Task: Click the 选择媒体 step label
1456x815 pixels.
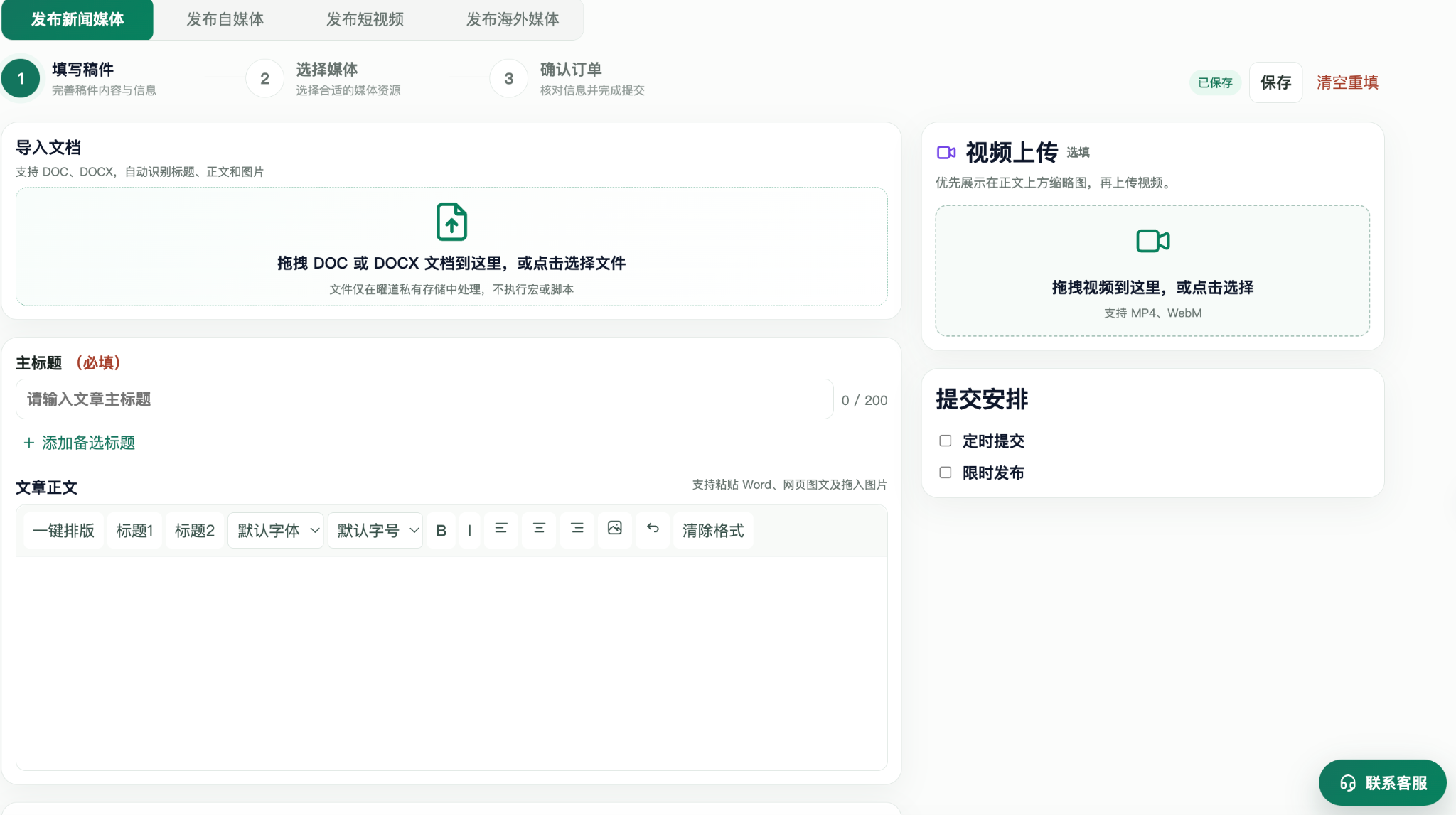Action: [x=327, y=70]
